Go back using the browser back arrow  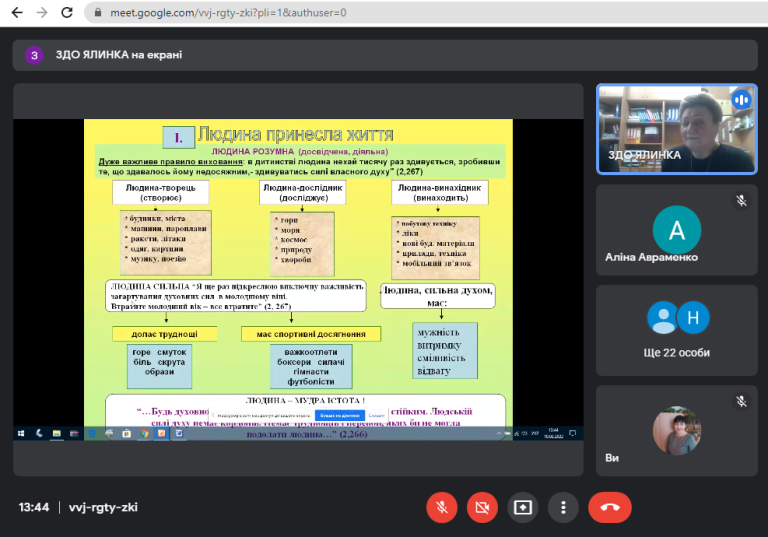coord(17,12)
